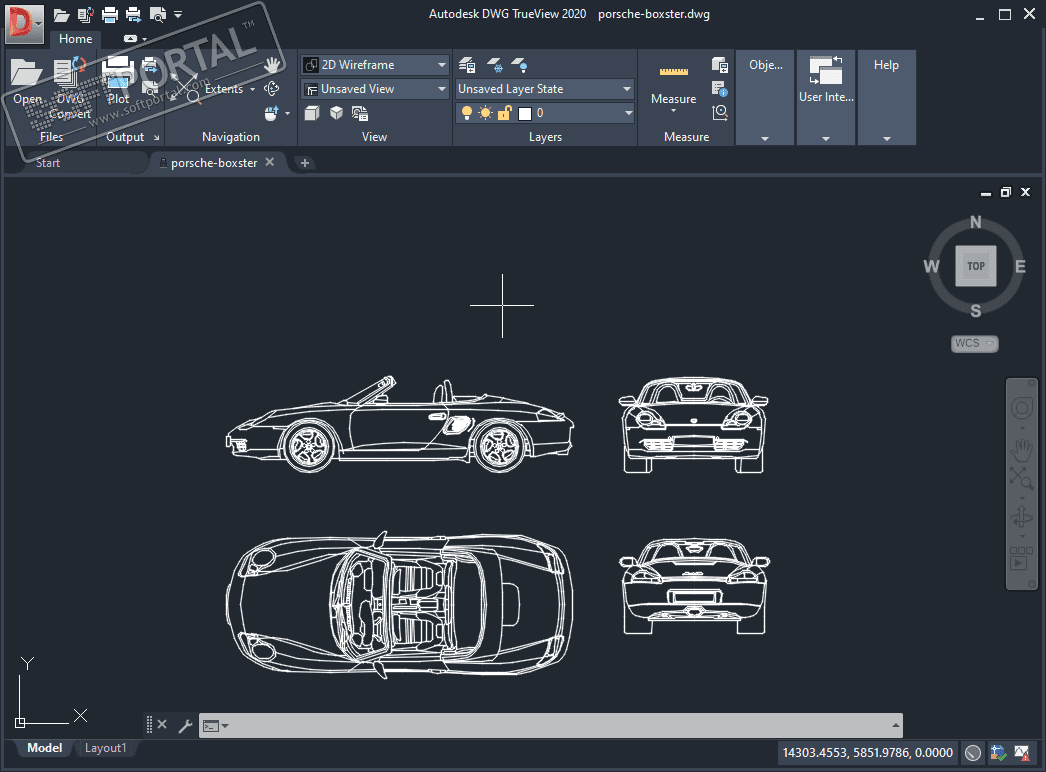Open the Unsaved Layer State dropdown
The width and height of the screenshot is (1046, 772).
click(544, 89)
